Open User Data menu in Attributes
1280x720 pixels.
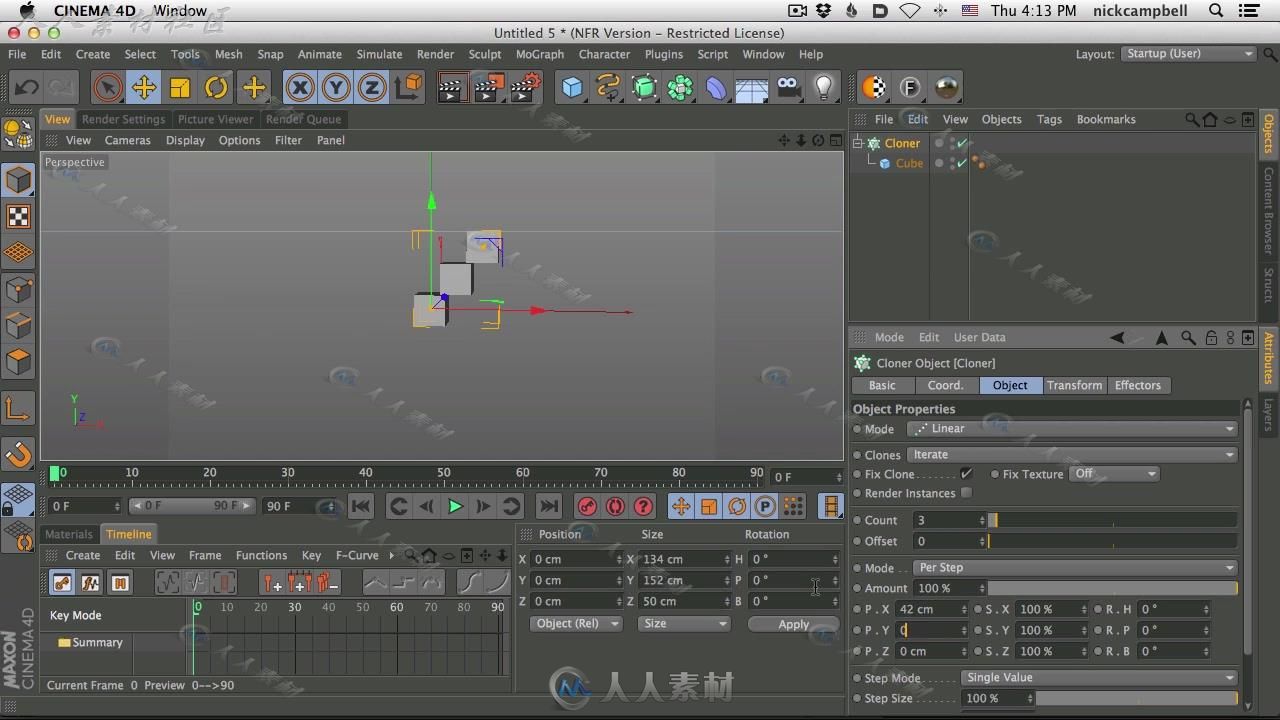[x=979, y=337]
